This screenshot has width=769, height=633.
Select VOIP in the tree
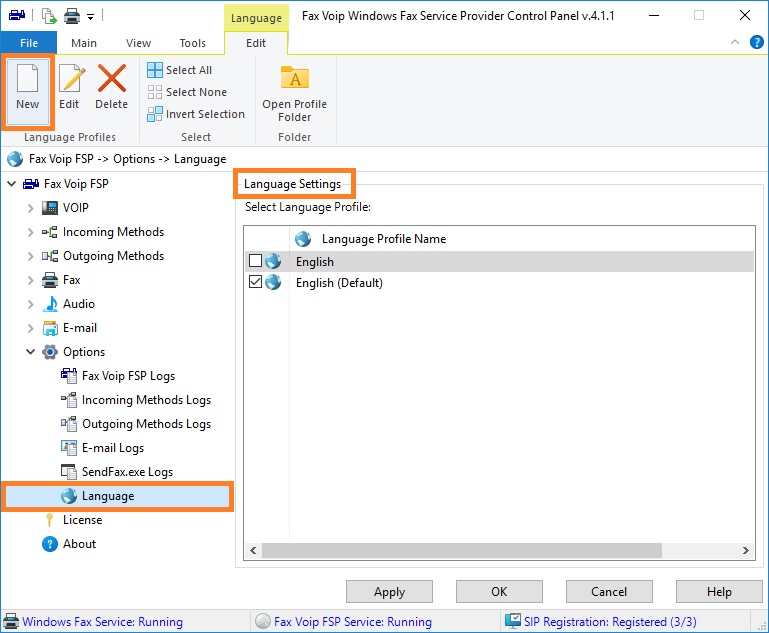(76, 208)
